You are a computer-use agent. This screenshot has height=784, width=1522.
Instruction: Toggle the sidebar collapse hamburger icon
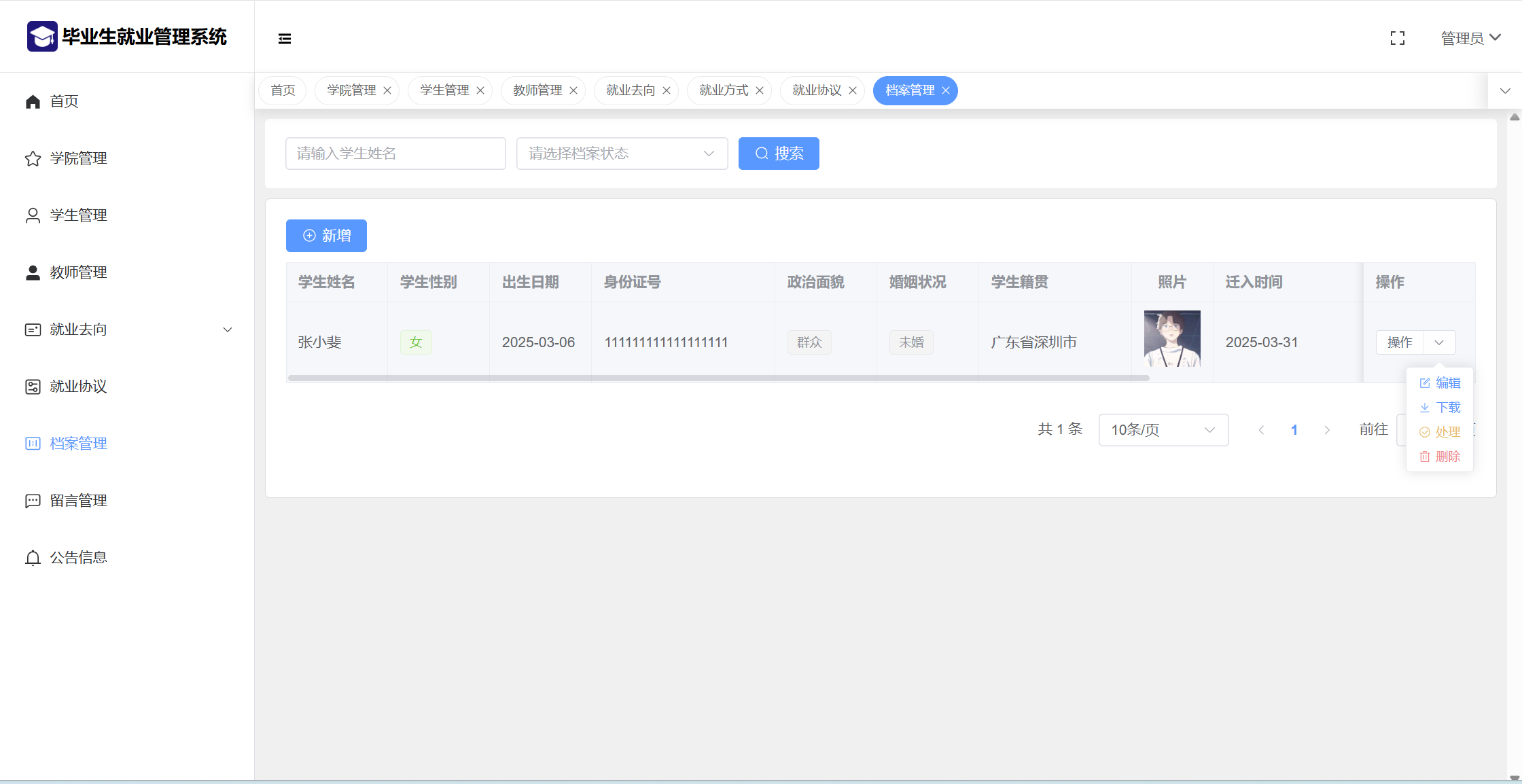[285, 39]
